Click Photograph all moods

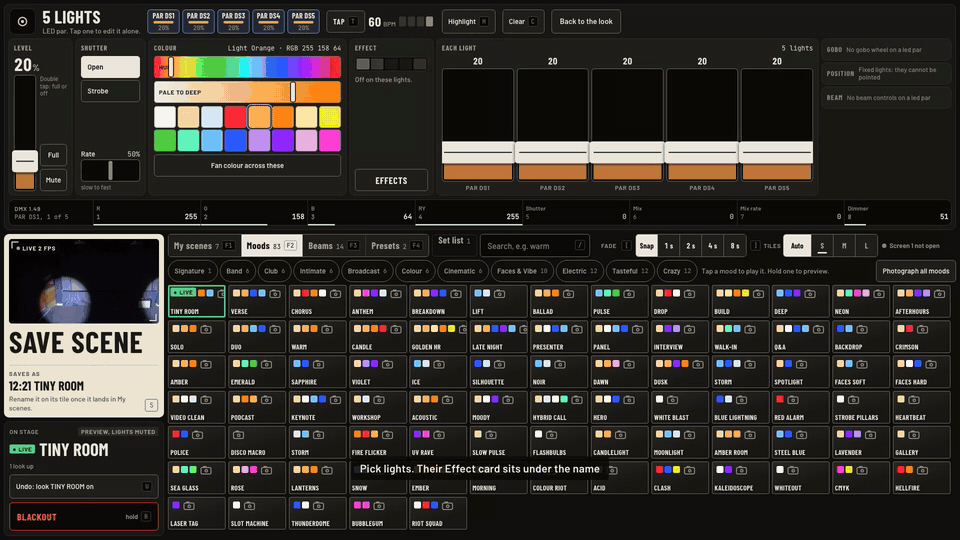(x=916, y=271)
